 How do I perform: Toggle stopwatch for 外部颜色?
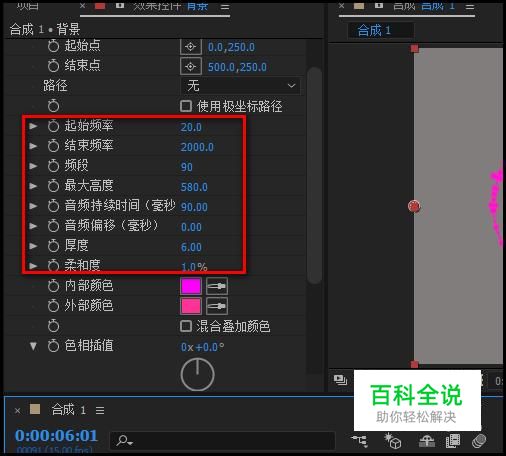point(53,306)
